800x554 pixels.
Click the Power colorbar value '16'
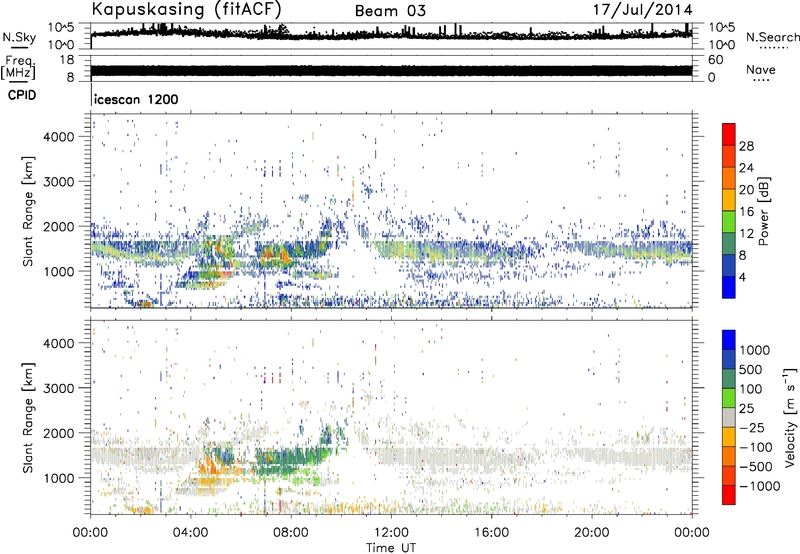coord(746,212)
